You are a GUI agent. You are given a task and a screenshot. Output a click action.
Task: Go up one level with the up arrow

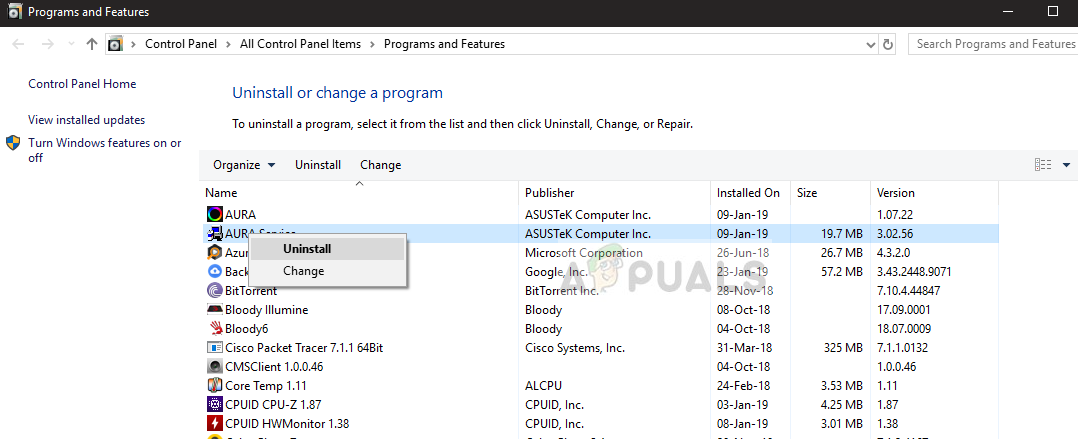92,44
